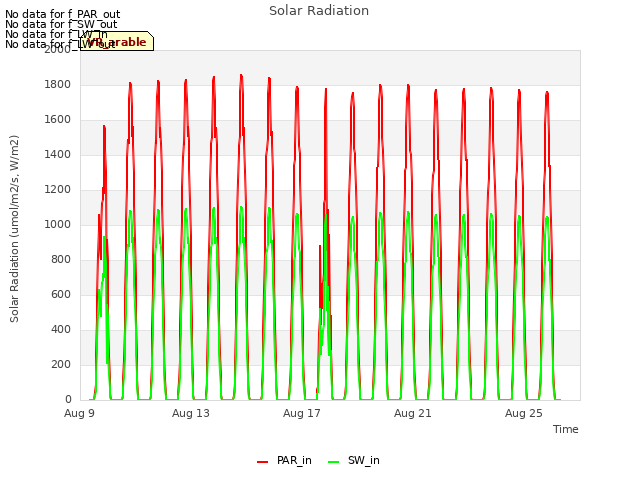Click the Aug 21 x-axis label
This screenshot has height=480, width=640.
coord(413,413)
